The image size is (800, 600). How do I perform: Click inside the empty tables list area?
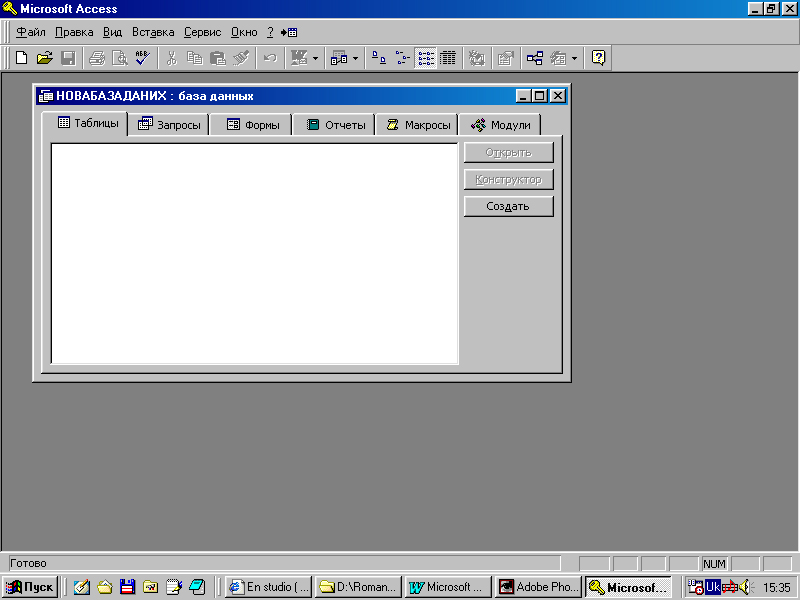tap(255, 254)
